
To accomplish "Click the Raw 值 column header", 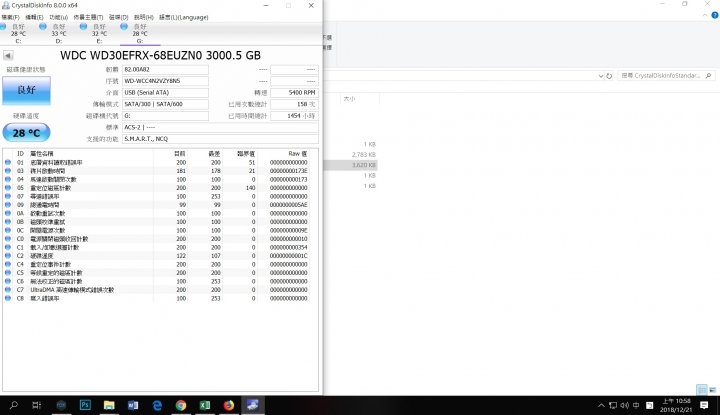I will [x=298, y=153].
